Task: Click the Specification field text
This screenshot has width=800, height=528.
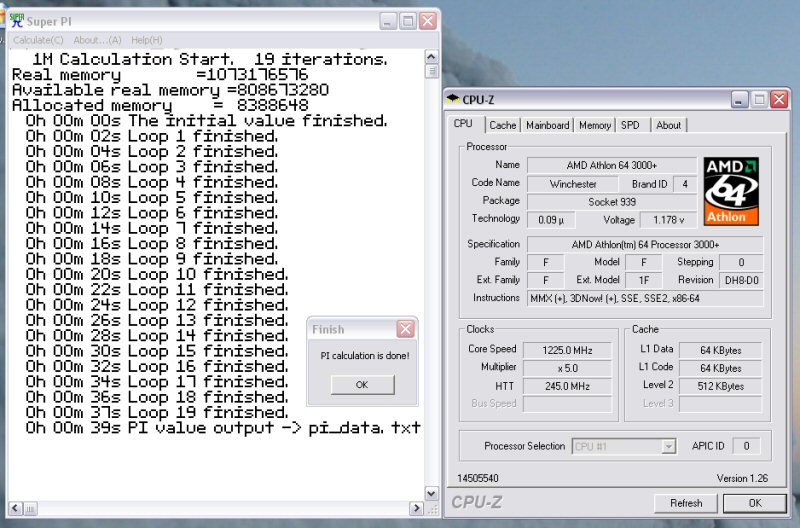Action: (645, 244)
